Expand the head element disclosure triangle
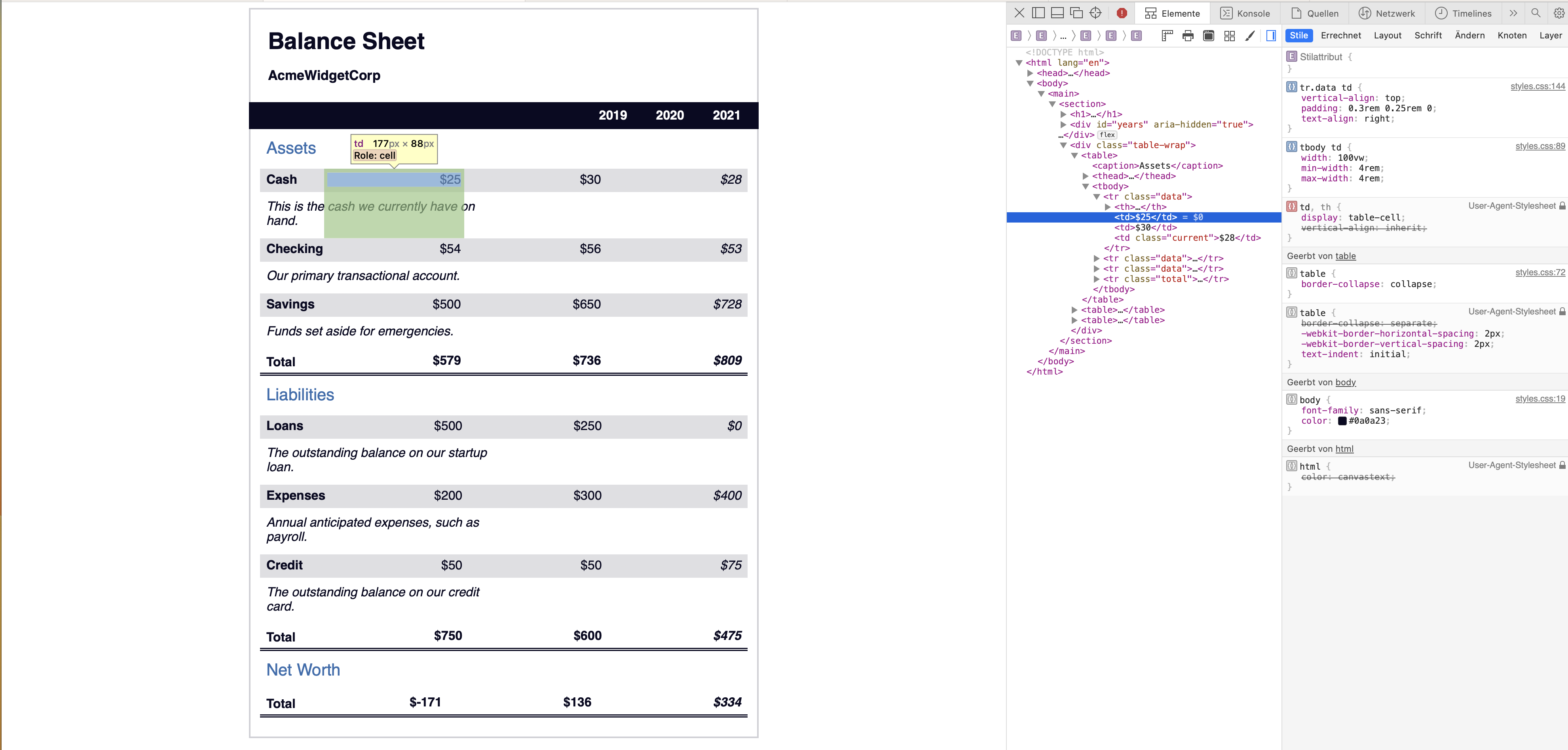1568x750 pixels. pyautogui.click(x=1030, y=72)
